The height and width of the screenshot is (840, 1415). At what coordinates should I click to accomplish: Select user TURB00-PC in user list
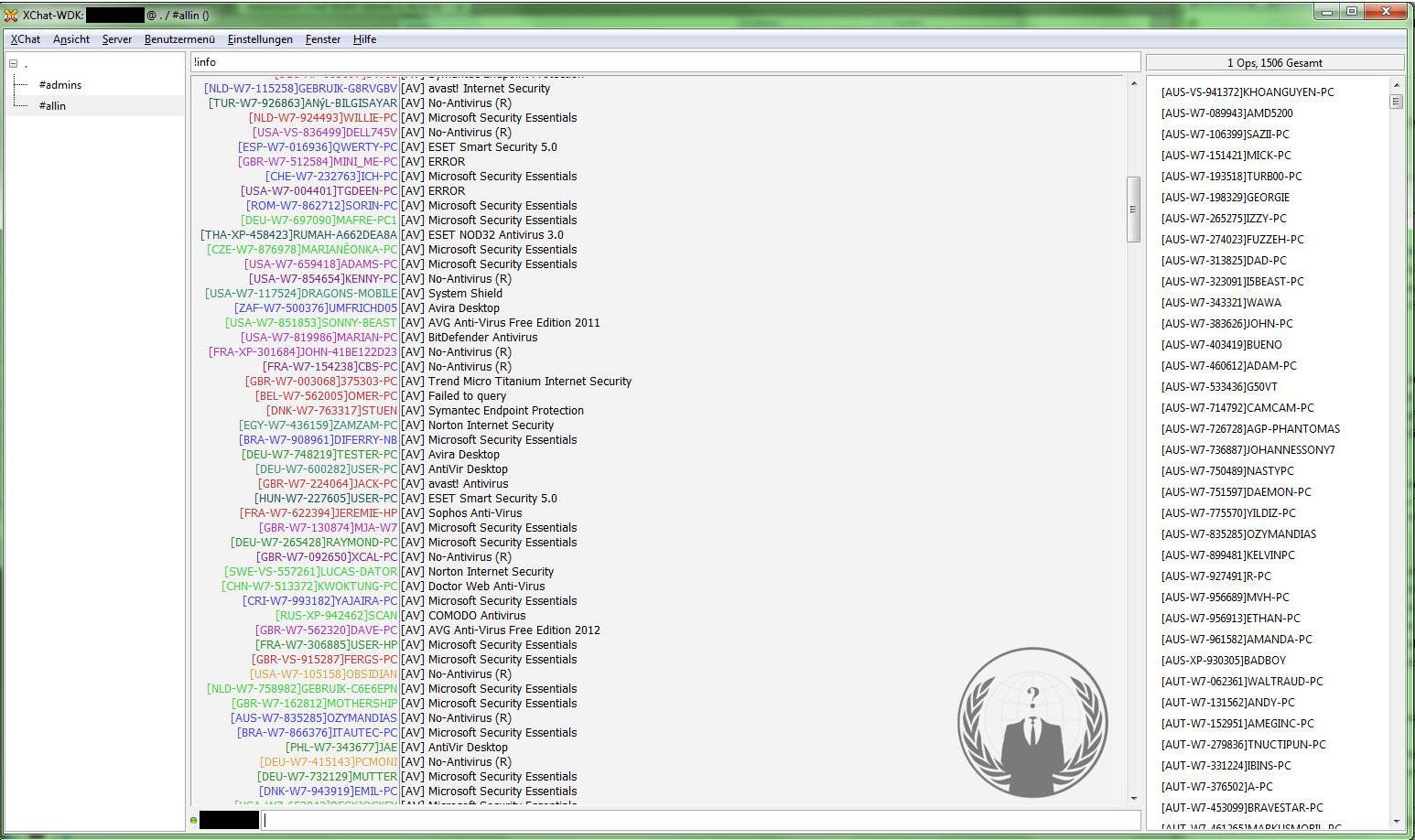tap(1231, 177)
